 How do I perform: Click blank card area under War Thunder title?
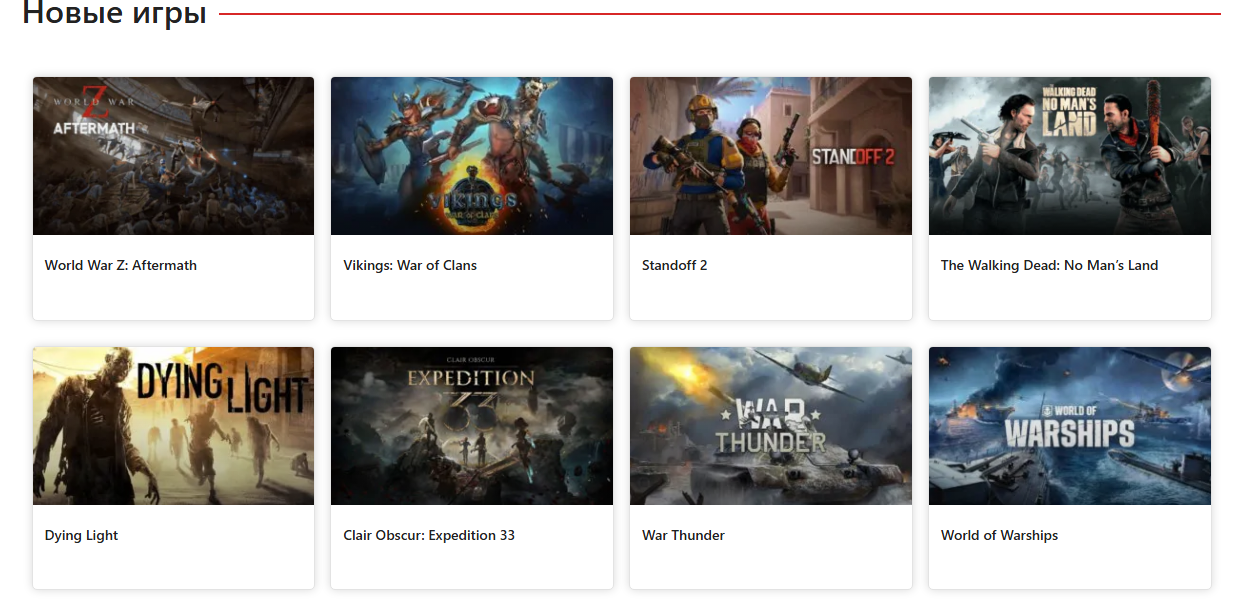pyautogui.click(x=771, y=568)
